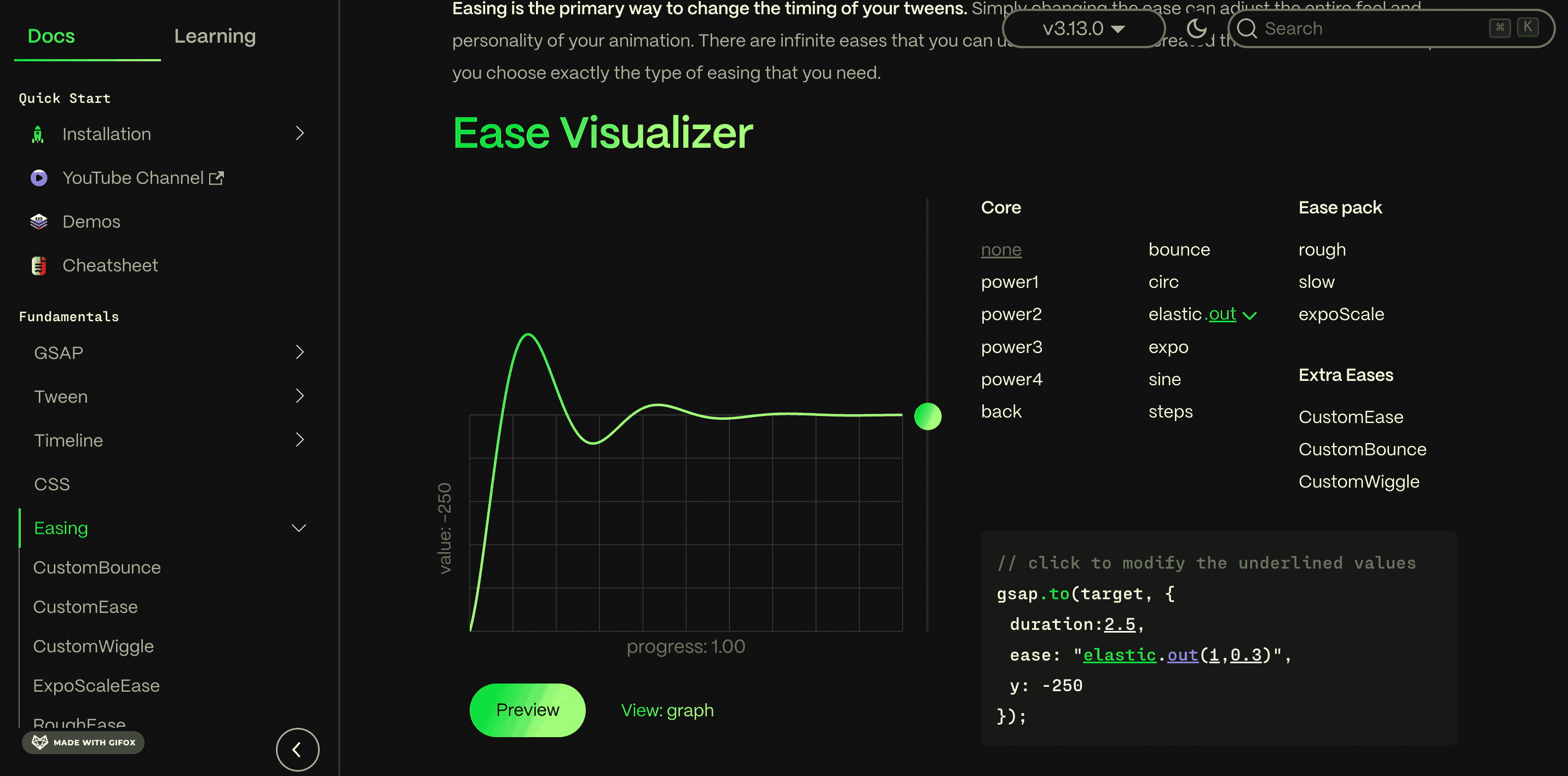1568x776 pixels.
Task: Click the Made with Gifox badge
Action: click(x=83, y=742)
